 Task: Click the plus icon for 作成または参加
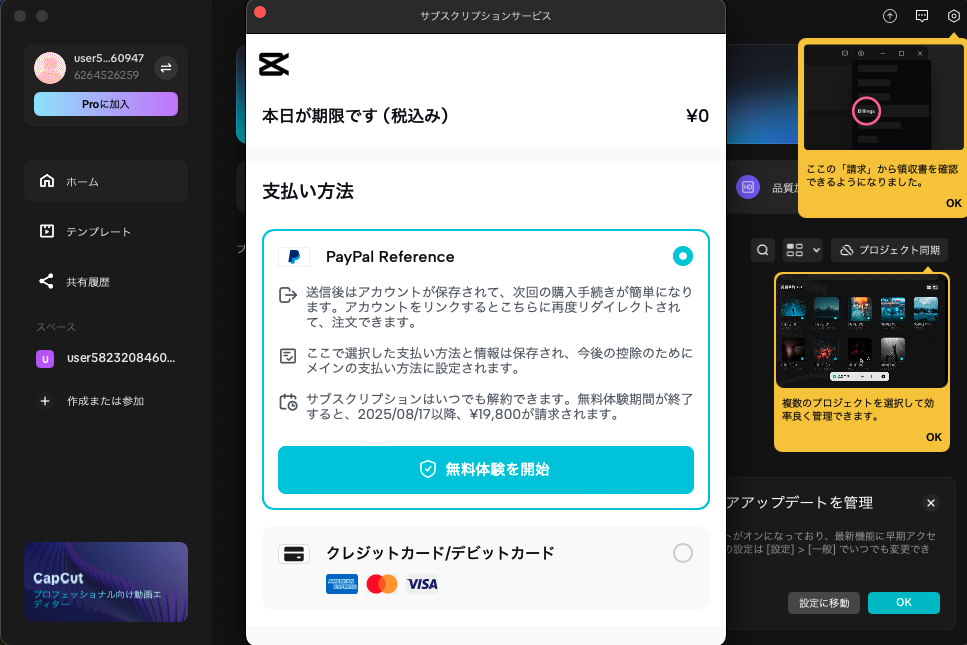tap(45, 401)
